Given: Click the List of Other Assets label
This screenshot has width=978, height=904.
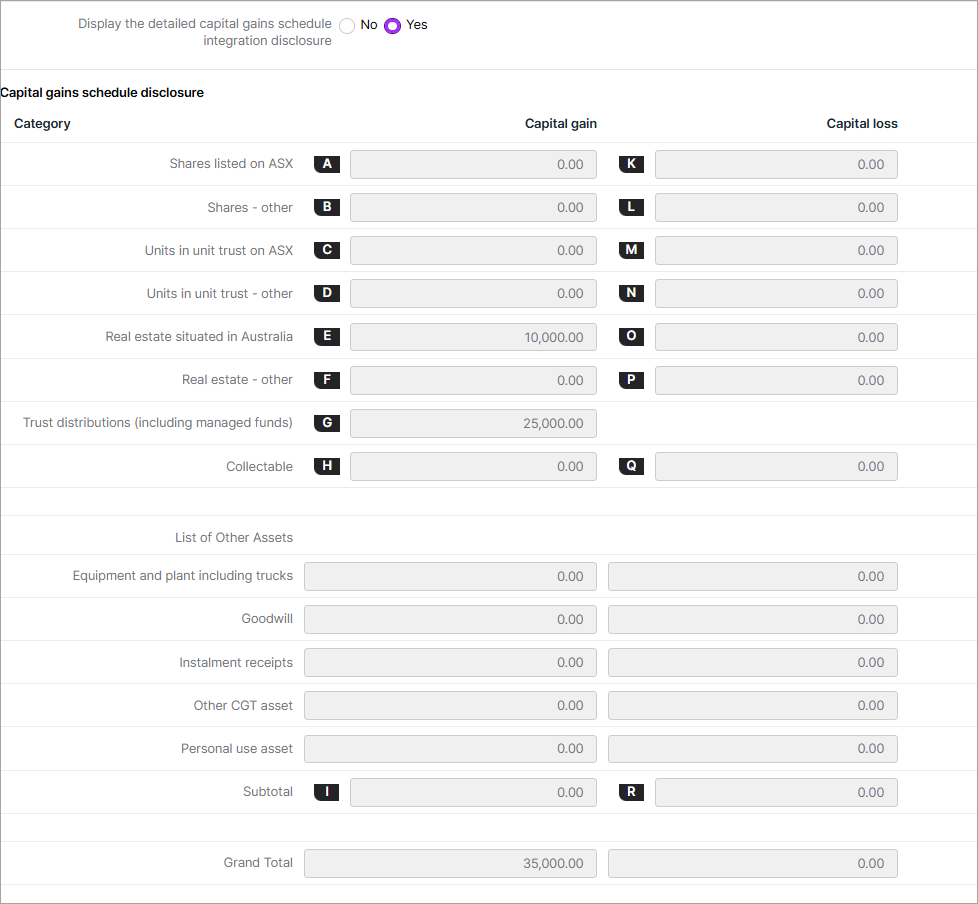Looking at the screenshot, I should click(x=233, y=537).
